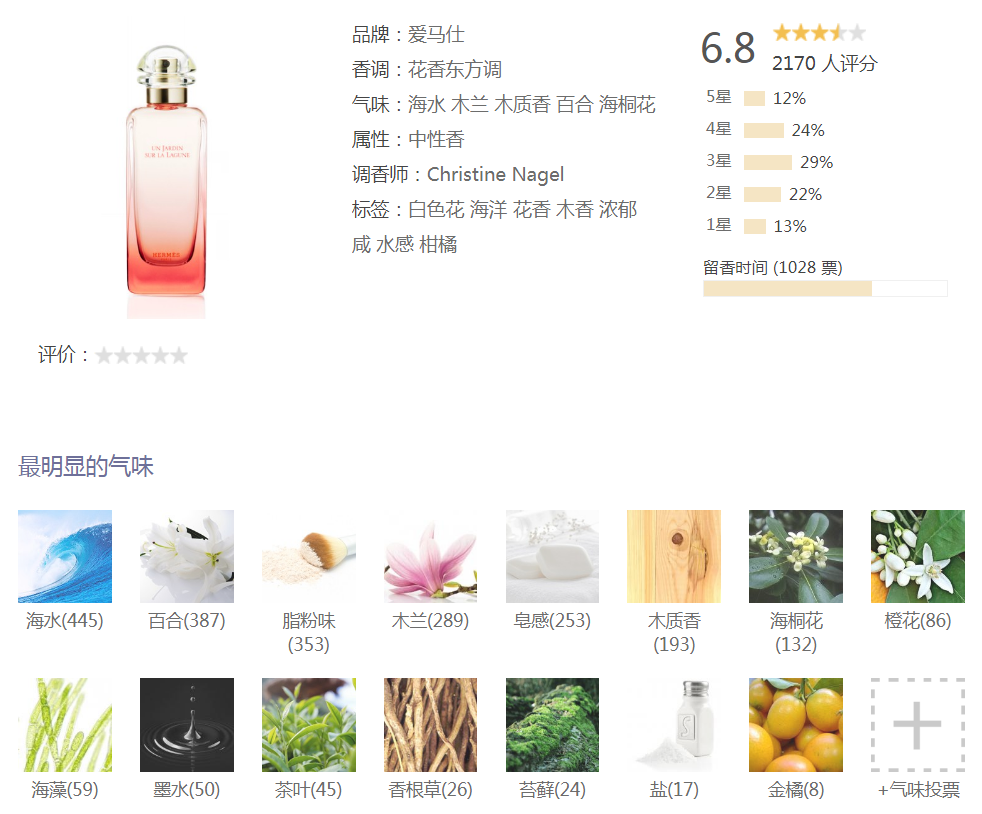This screenshot has height=814, width=982.
Task: Click the 海藻 seaweed image
Action: (x=65, y=724)
